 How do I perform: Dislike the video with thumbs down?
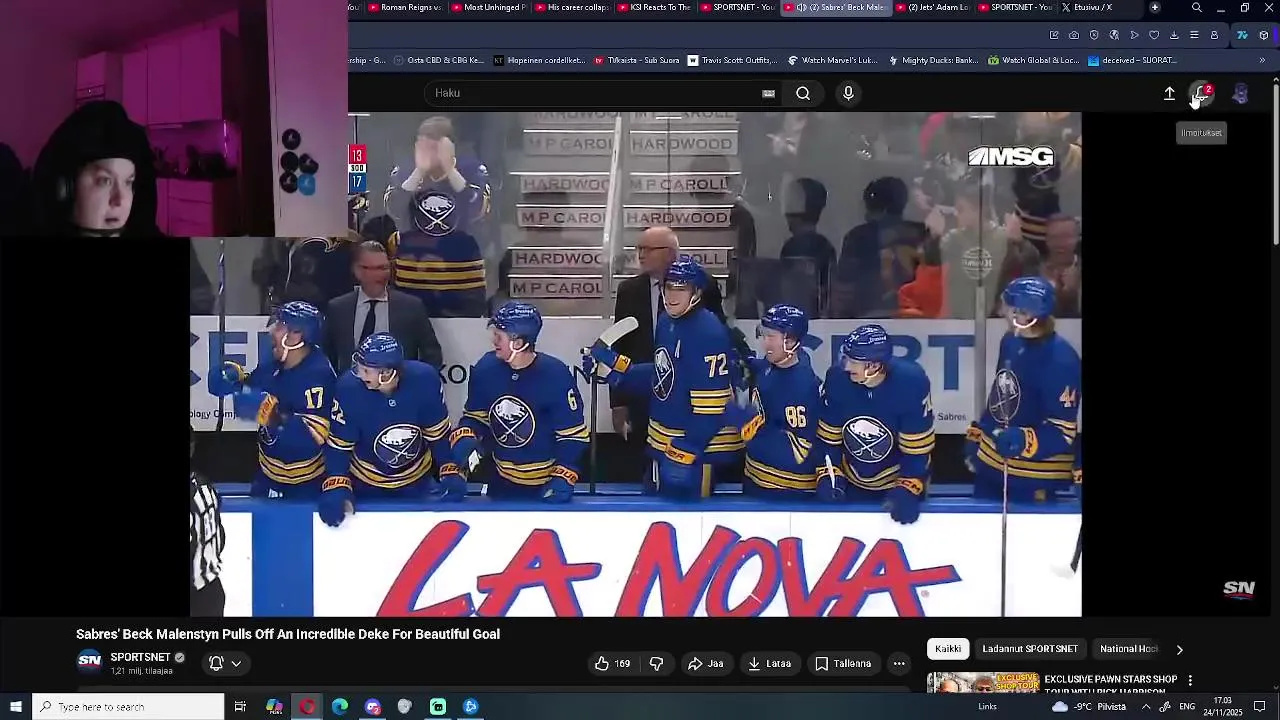[656, 663]
